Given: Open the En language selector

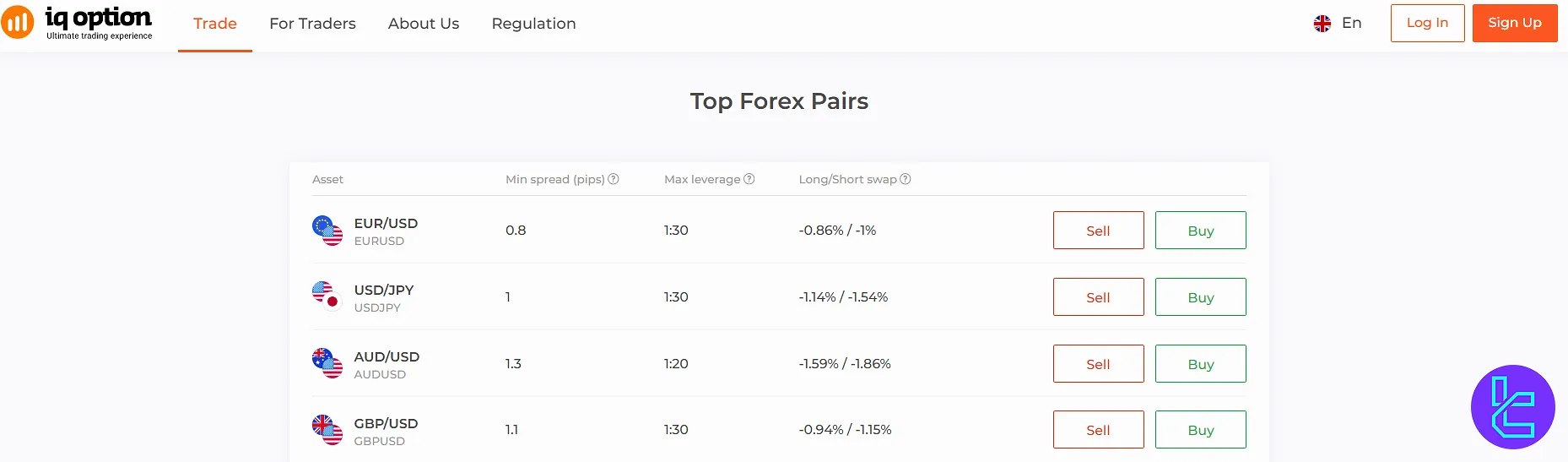Looking at the screenshot, I should 1338,24.
